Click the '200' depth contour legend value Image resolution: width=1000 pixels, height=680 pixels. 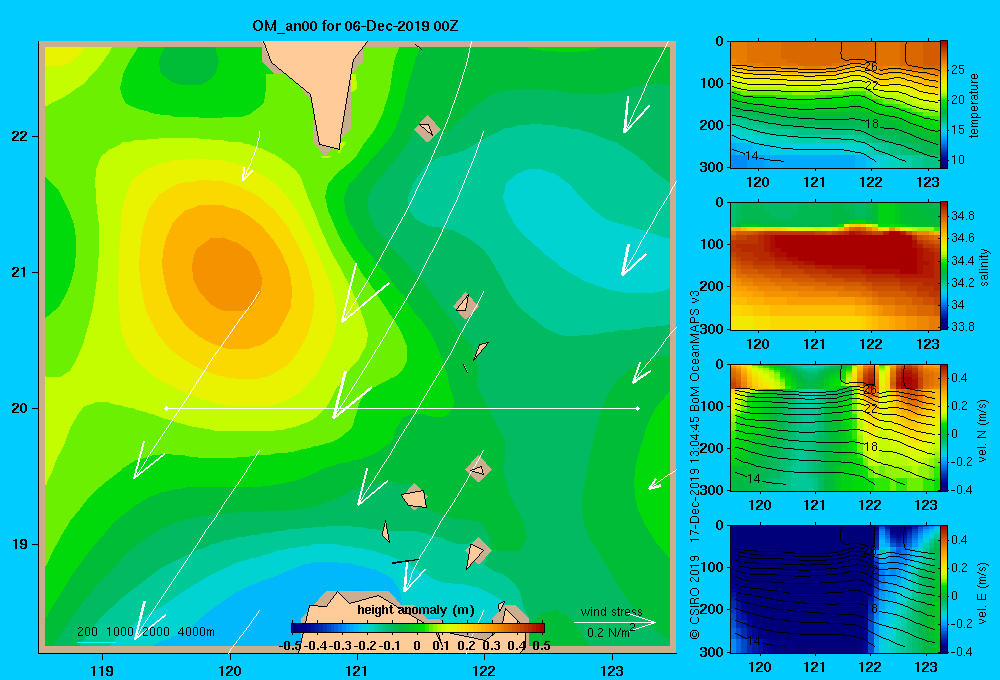[87, 632]
